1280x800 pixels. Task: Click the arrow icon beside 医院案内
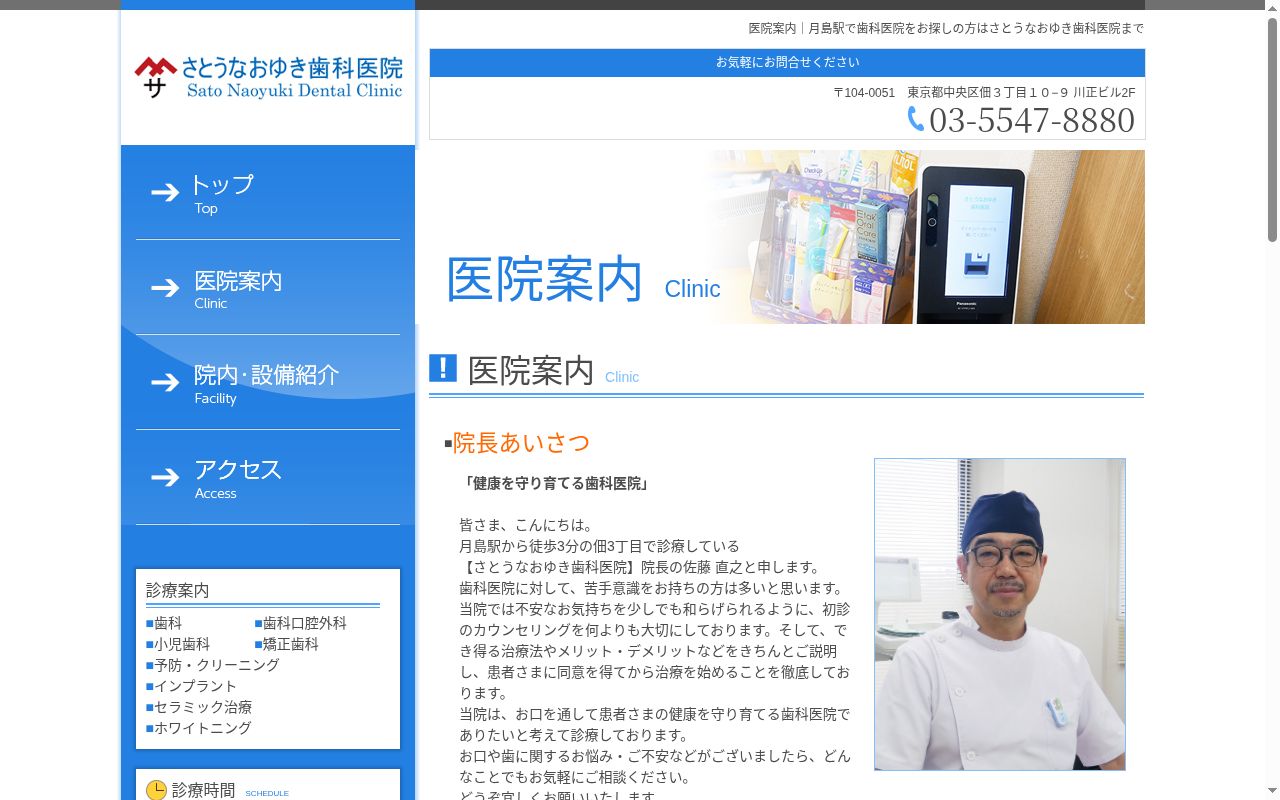coord(165,288)
